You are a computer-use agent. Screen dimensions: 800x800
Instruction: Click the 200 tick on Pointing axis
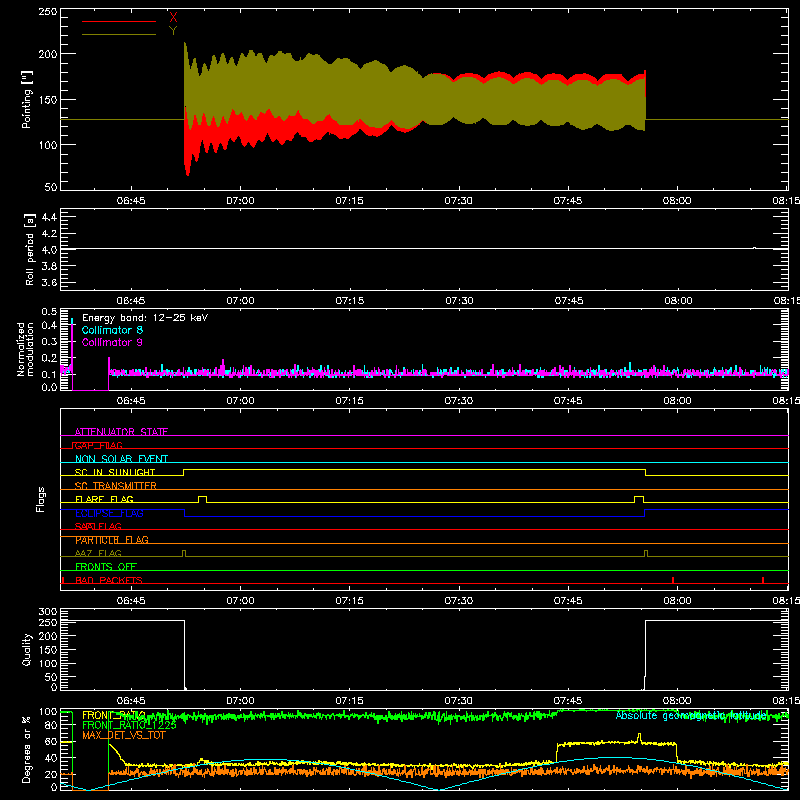(x=48, y=54)
